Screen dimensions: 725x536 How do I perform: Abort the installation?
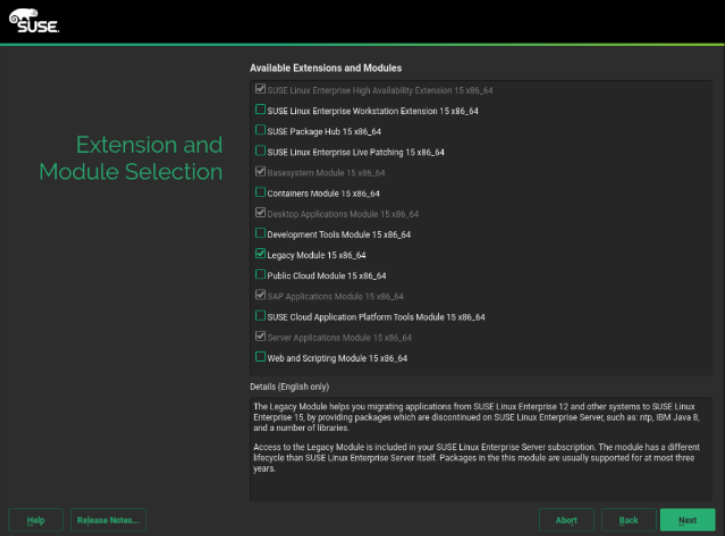(x=566, y=520)
